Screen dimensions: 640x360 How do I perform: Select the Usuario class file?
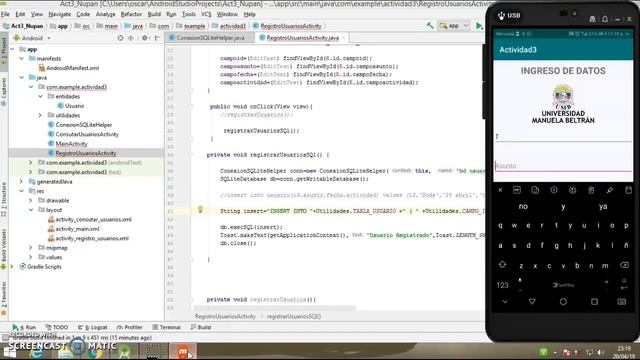pos(74,106)
